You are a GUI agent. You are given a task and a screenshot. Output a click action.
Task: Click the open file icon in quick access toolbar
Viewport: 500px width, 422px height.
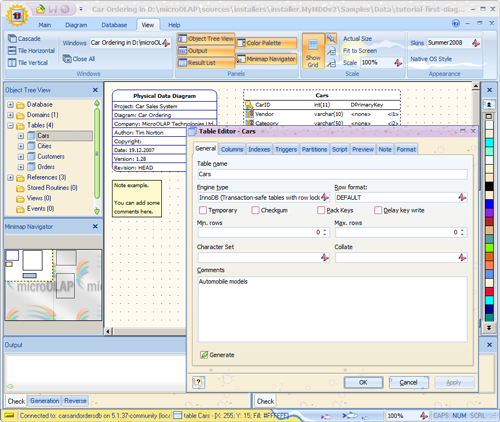pyautogui.click(x=40, y=9)
